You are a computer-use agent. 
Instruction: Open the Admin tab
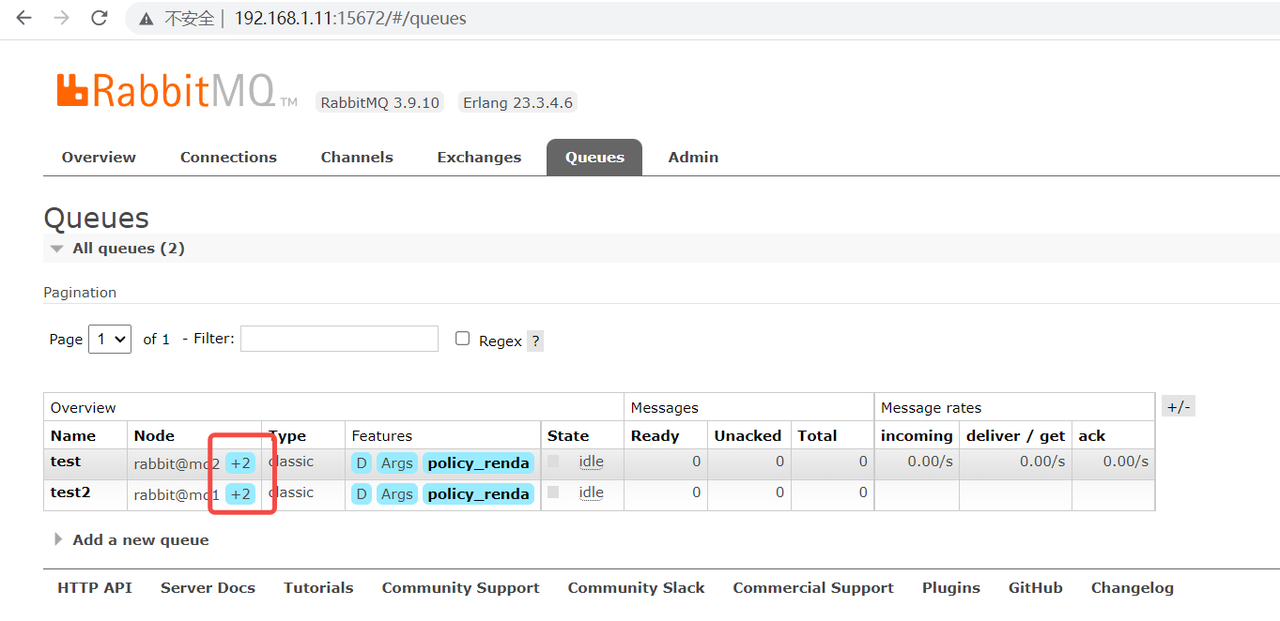[693, 157]
